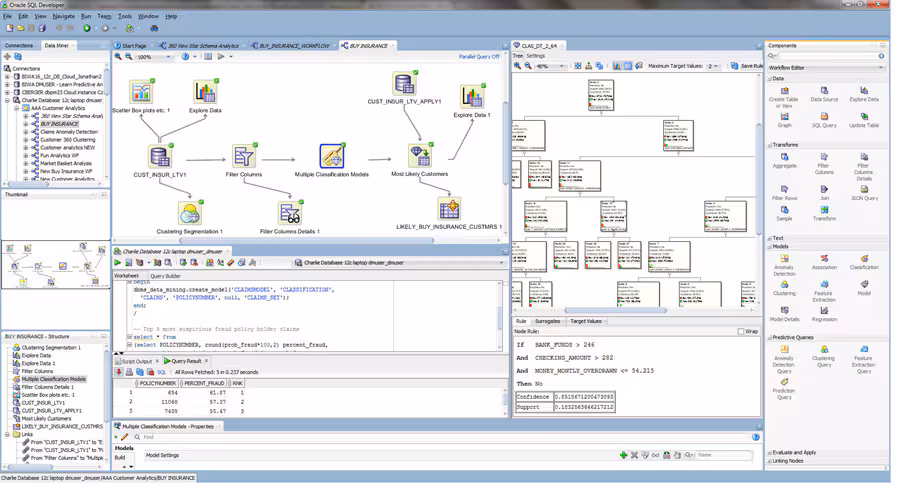Select the CUST_INSUR_LTV_APPLY1 node
The image size is (898, 490).
[x=404, y=84]
